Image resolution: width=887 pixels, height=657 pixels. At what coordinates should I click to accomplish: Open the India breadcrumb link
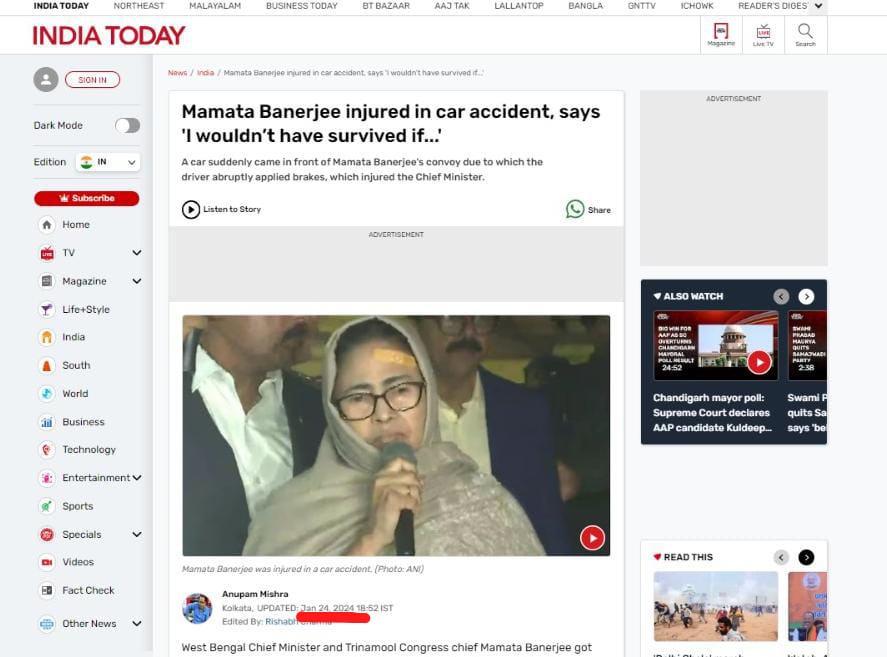point(205,73)
